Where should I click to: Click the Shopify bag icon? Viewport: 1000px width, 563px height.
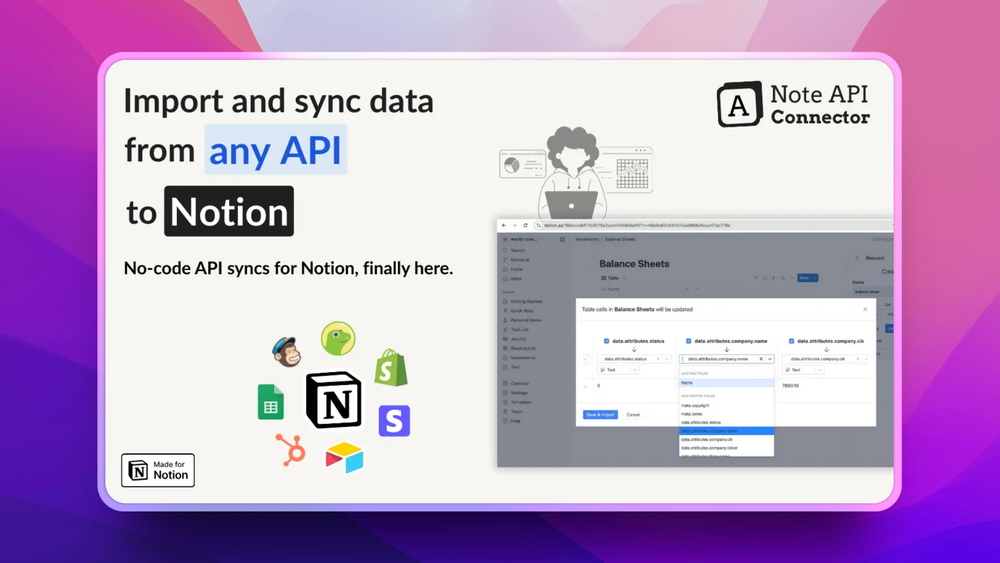(x=391, y=368)
